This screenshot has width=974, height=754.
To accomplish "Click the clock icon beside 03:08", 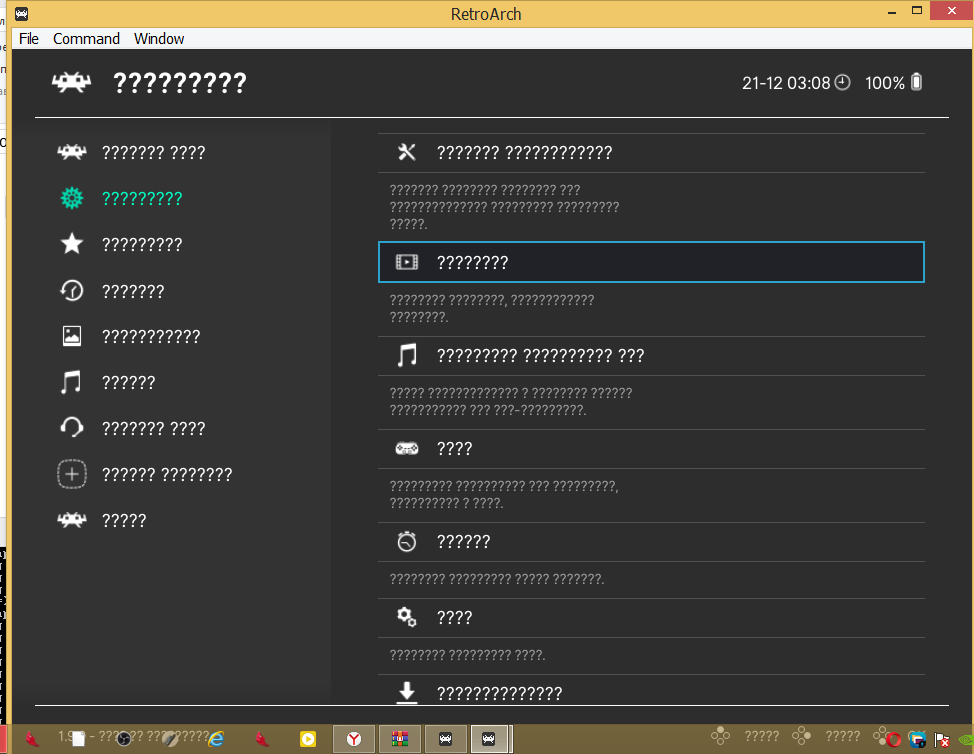I will [842, 82].
